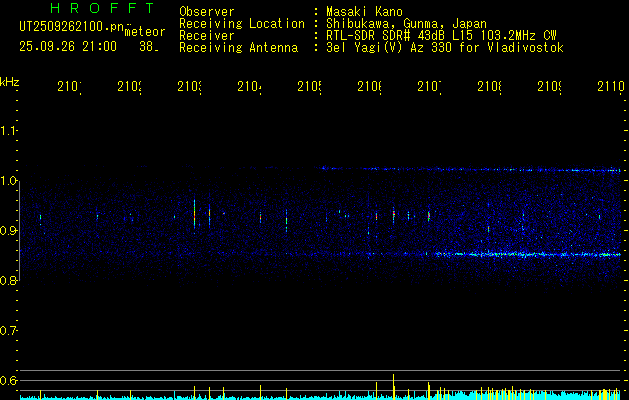Click the kHz axis unit label
The image size is (629, 400).
click(x=9, y=83)
